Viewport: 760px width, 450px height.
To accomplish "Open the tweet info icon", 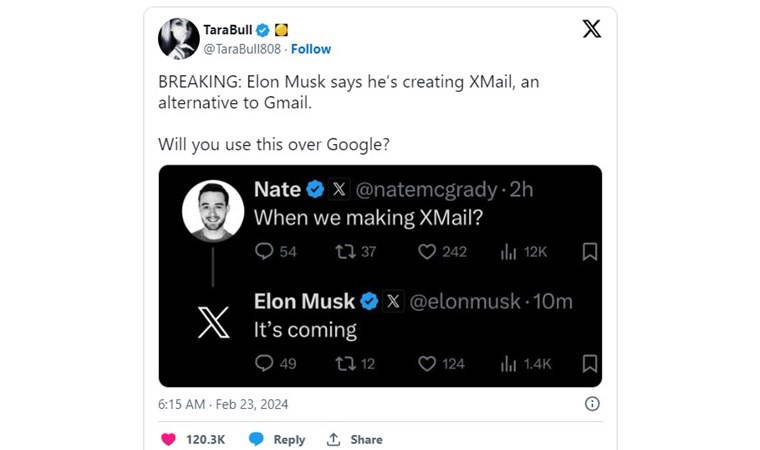I will point(592,404).
